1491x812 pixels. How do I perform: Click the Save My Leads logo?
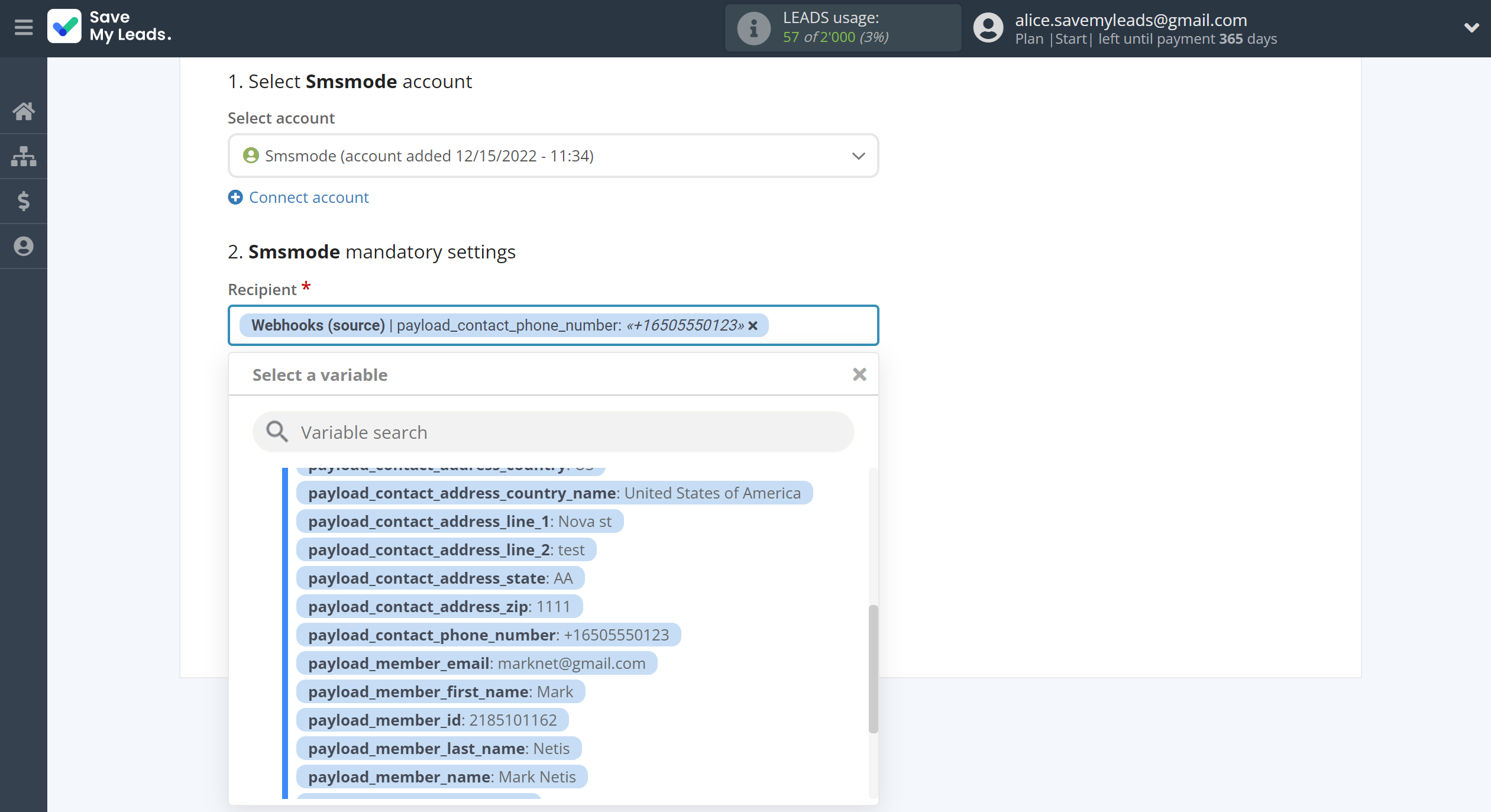pos(109,27)
